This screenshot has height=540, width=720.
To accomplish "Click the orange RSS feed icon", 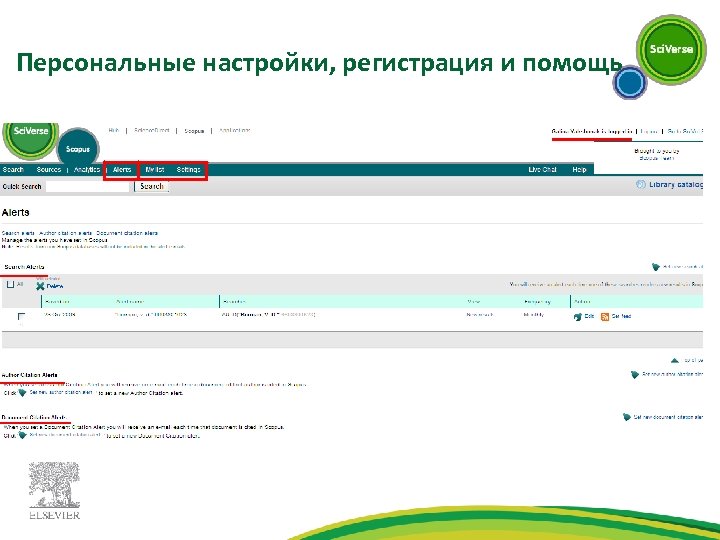I will pyautogui.click(x=605, y=316).
